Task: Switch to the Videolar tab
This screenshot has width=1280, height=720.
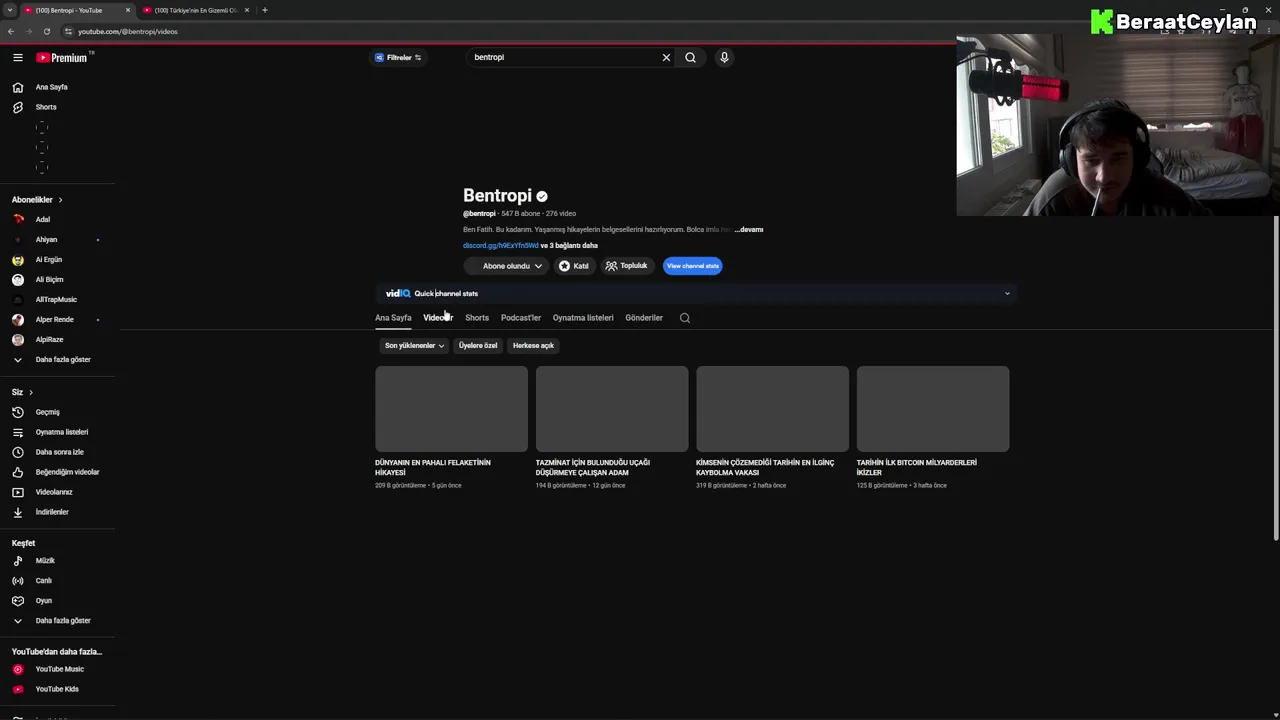Action: (438, 318)
